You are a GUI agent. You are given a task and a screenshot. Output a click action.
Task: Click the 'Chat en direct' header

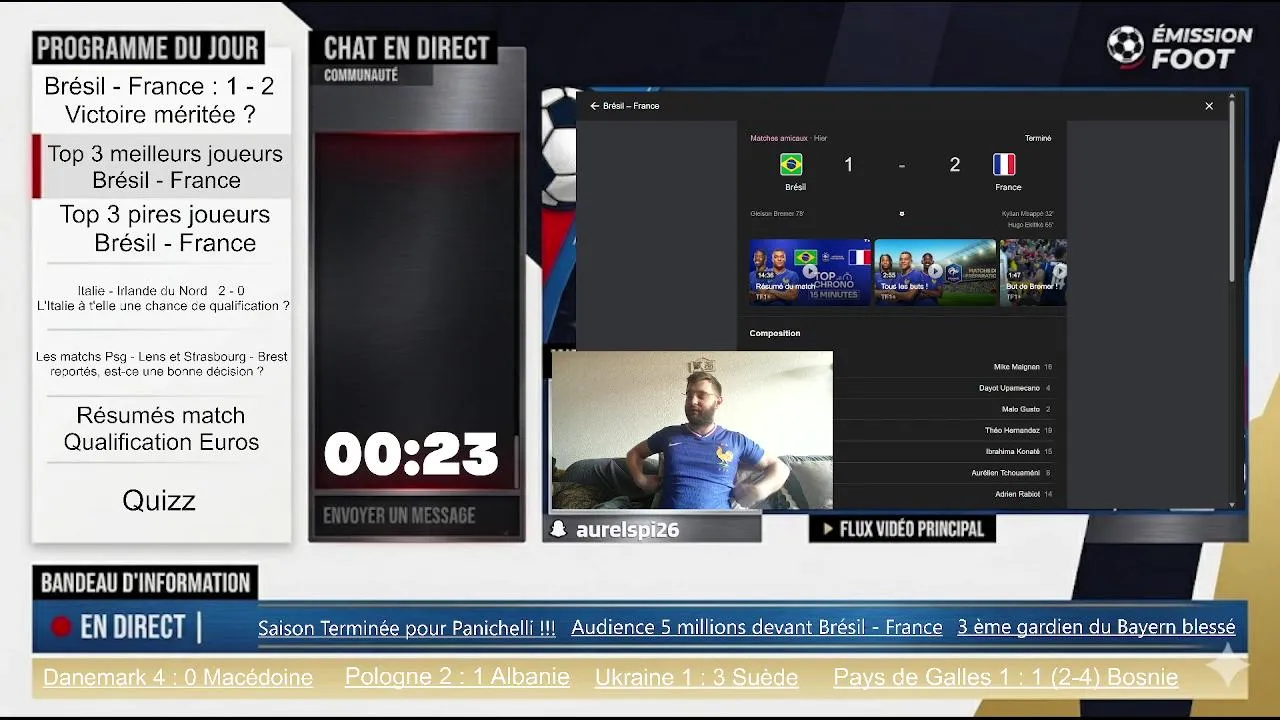coord(407,48)
